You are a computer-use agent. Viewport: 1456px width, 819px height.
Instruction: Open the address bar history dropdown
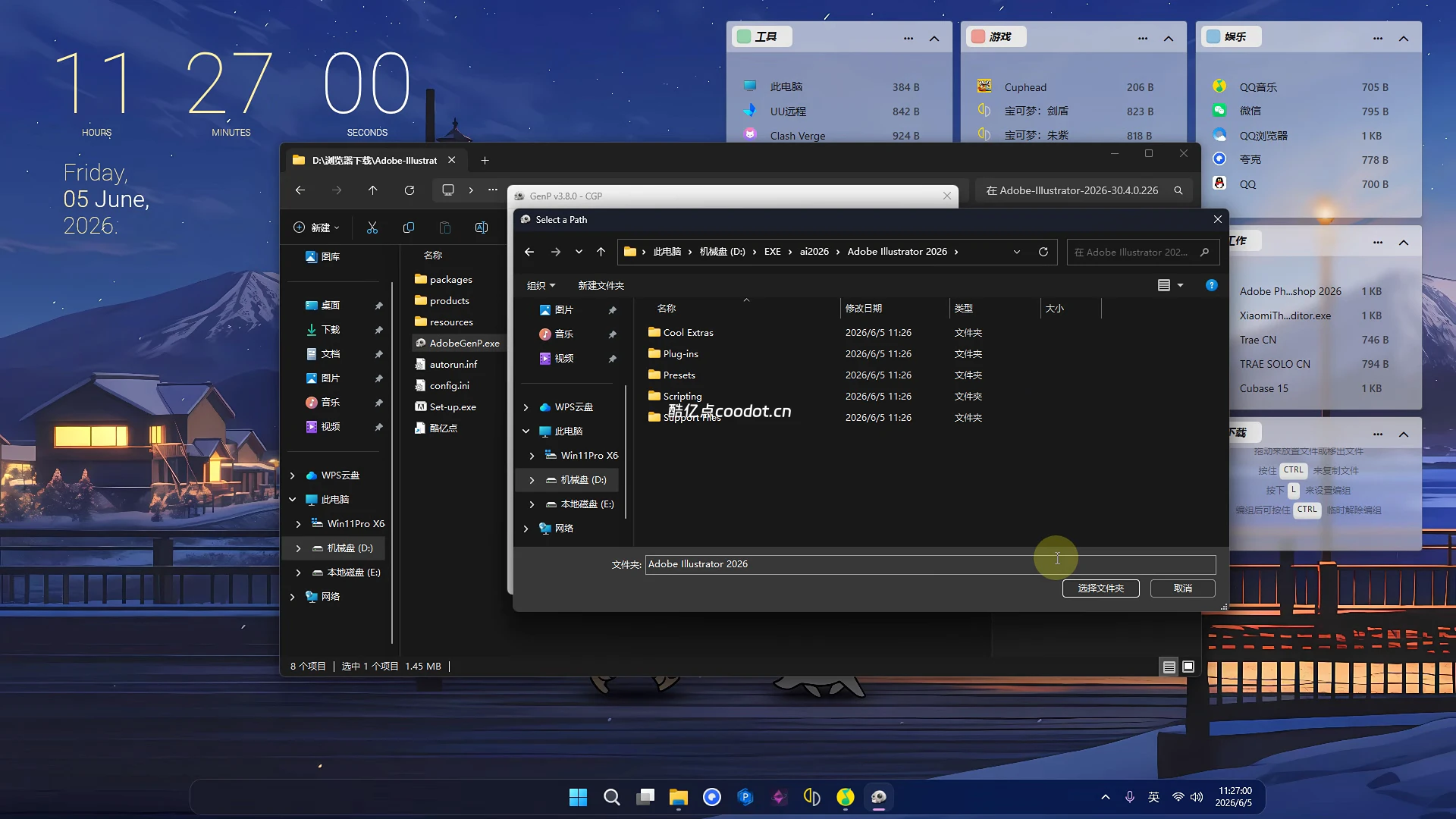pos(1017,252)
